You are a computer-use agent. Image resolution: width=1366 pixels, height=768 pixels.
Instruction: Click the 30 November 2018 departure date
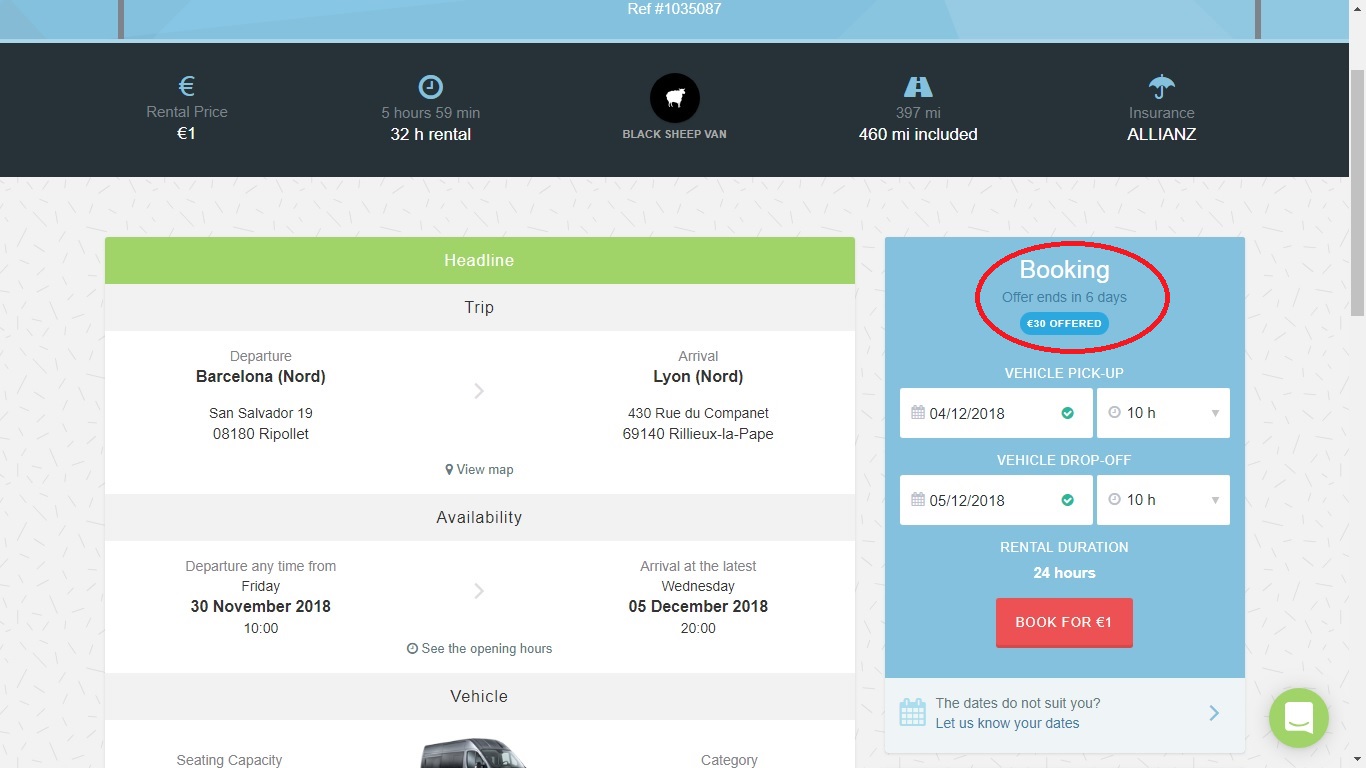(261, 606)
